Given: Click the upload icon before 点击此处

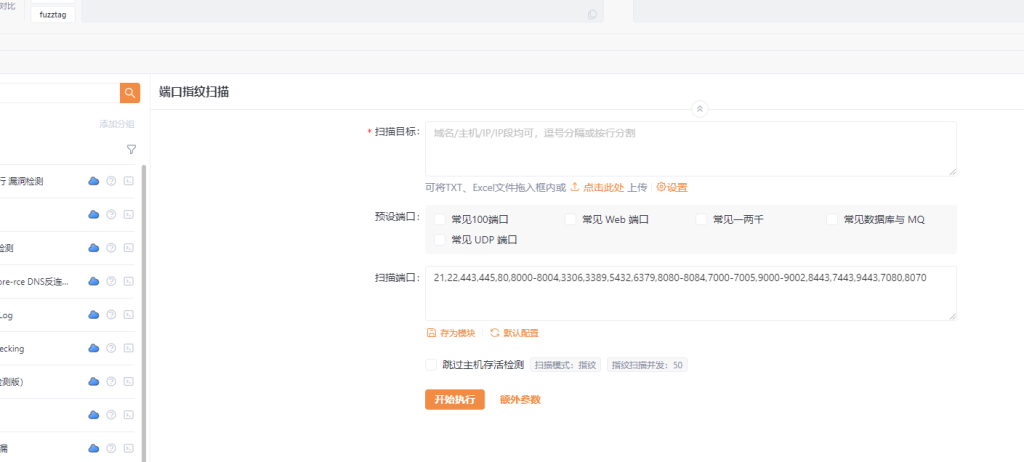Looking at the screenshot, I should tap(575, 187).
